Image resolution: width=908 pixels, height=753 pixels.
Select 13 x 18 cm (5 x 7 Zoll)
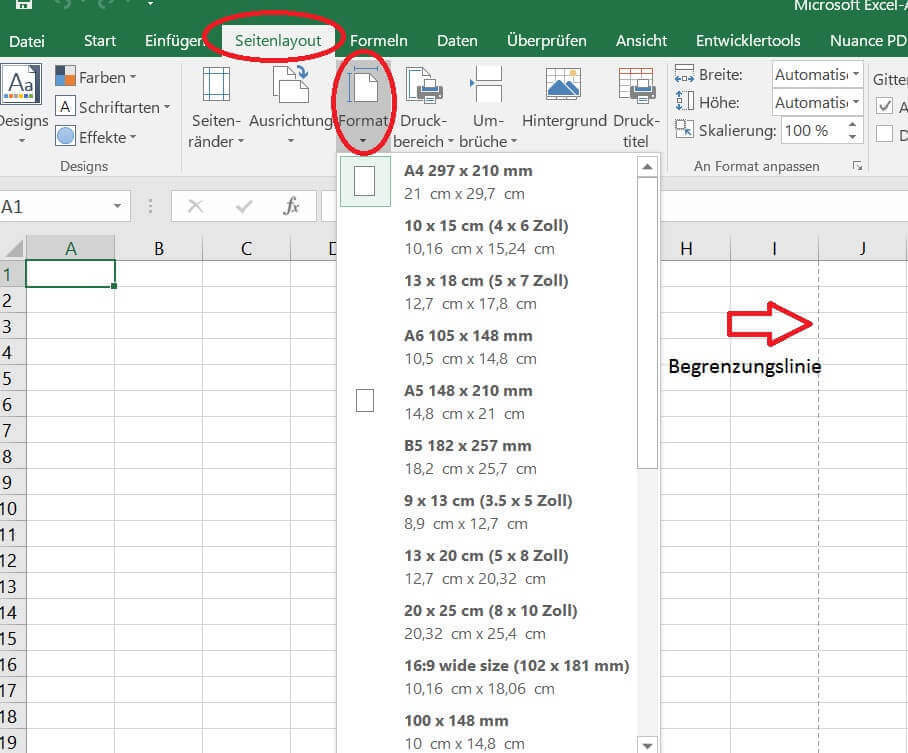pyautogui.click(x=488, y=292)
